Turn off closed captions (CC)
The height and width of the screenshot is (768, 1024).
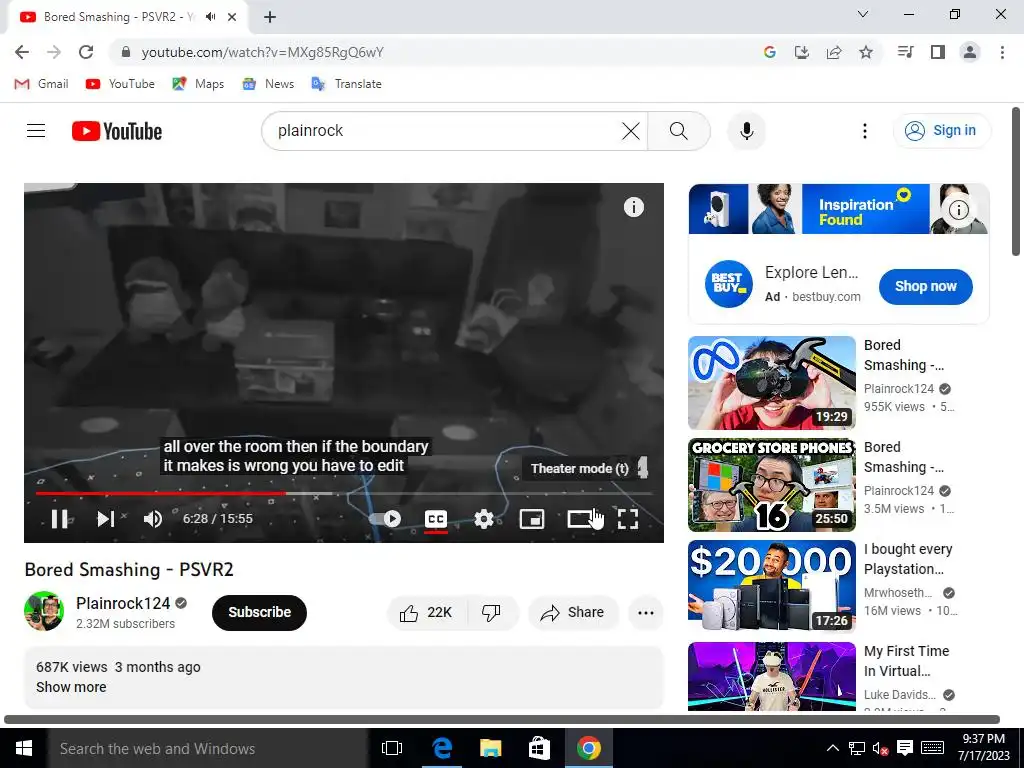coord(436,519)
